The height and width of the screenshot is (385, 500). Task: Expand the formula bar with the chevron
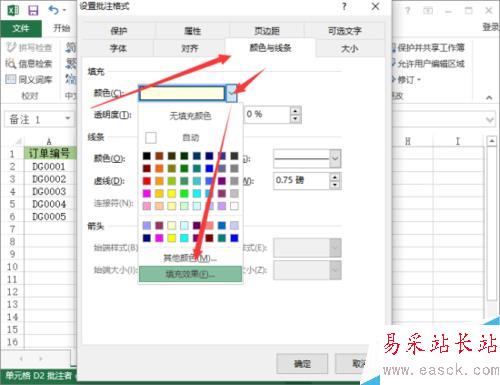(489, 119)
